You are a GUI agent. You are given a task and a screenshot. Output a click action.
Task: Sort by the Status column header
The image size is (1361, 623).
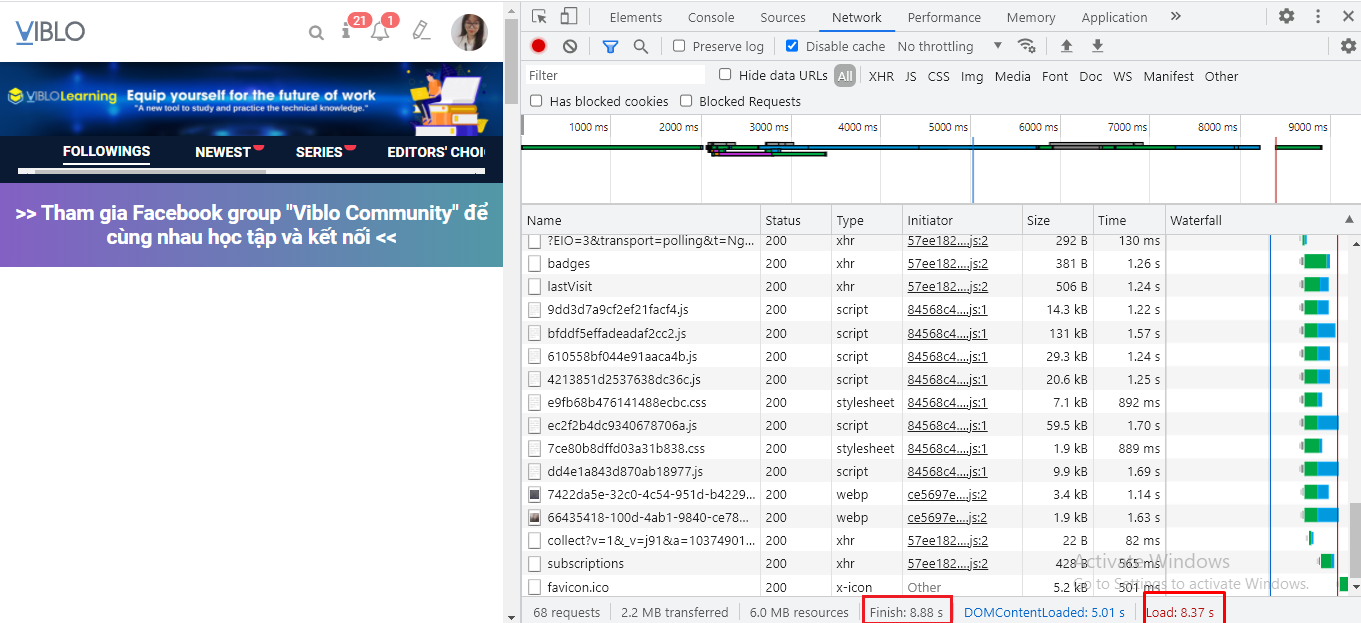[796, 220]
